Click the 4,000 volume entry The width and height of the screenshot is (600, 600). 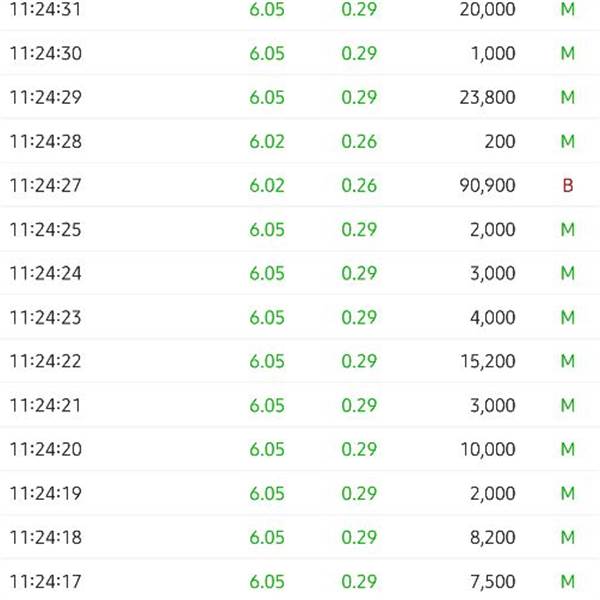pyautogui.click(x=492, y=318)
